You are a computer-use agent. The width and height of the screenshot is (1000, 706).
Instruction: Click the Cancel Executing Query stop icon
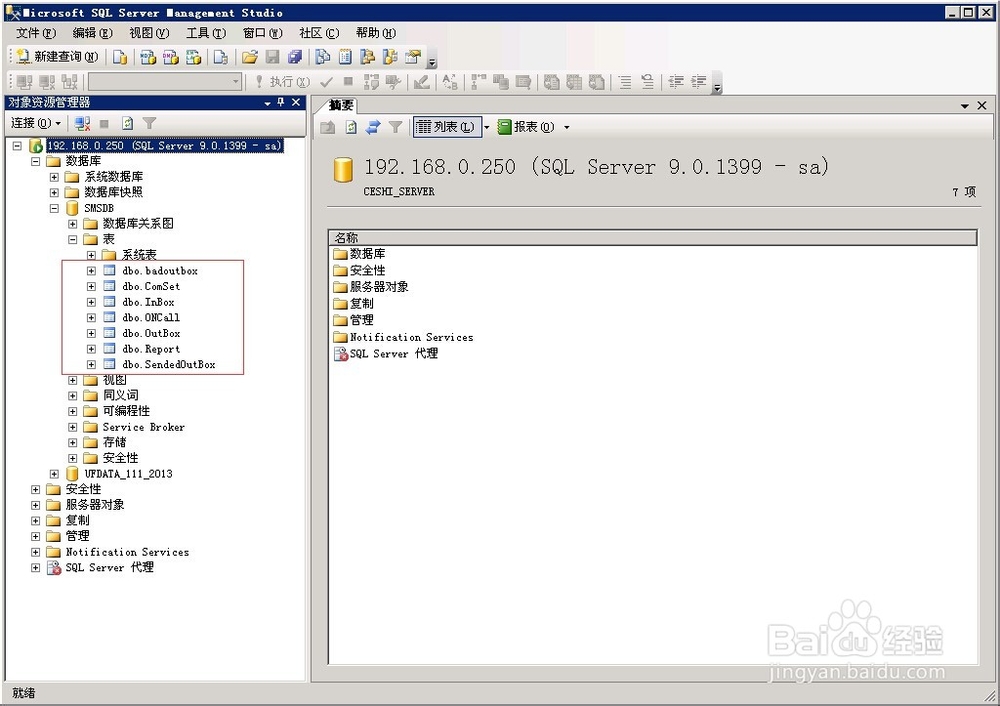pyautogui.click(x=348, y=81)
